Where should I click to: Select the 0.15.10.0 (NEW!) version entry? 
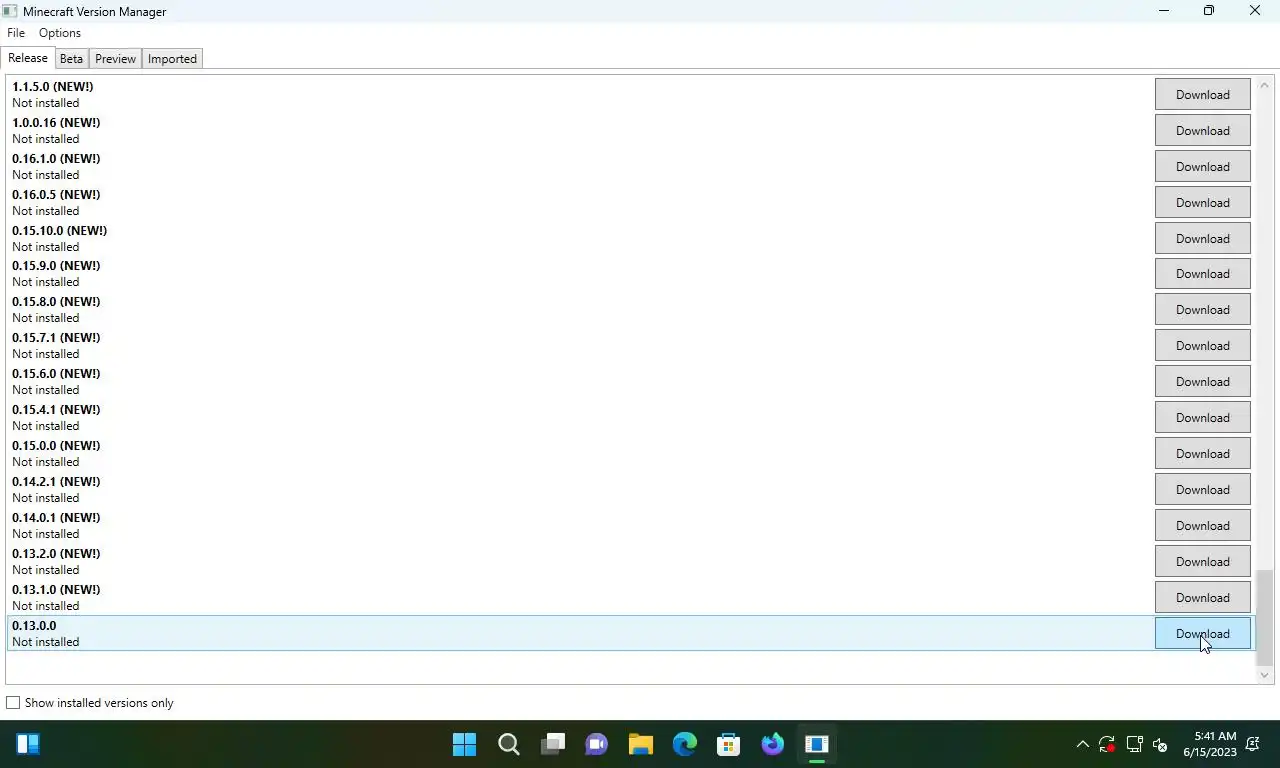coord(630,238)
